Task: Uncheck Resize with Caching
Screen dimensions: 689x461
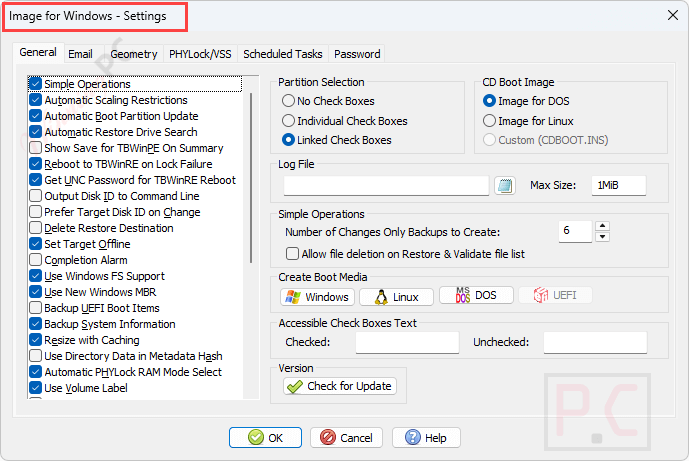Action: coord(36,340)
